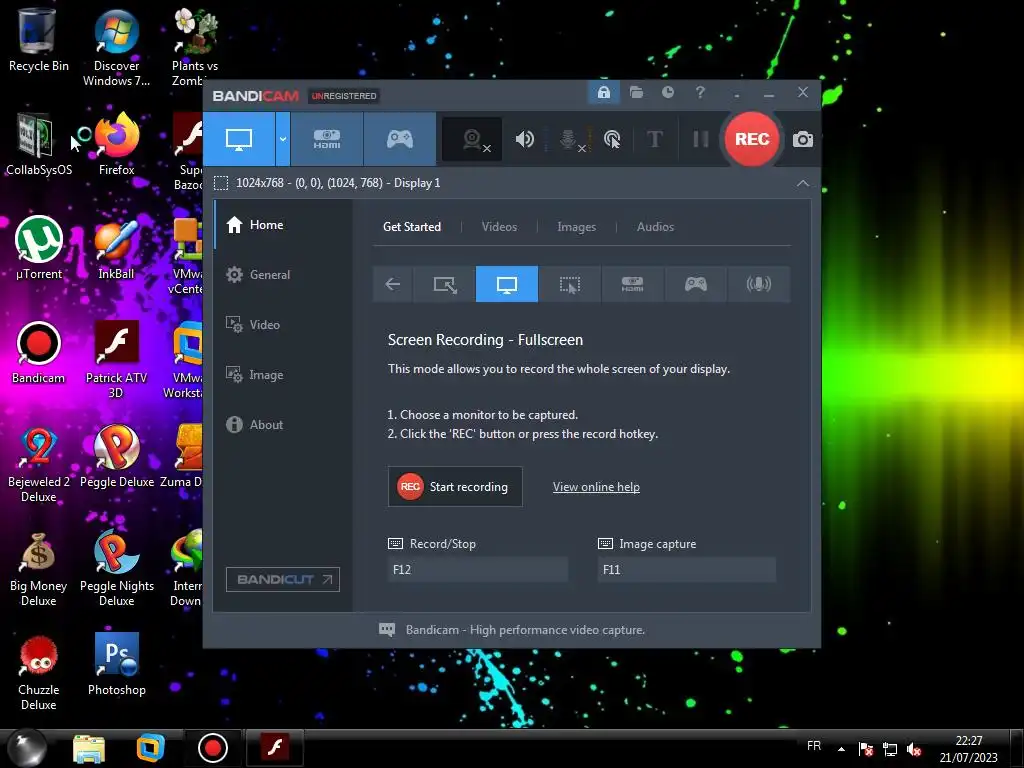Click the Patrick ATV 3D desktop icon
Viewport: 1024px width, 768px height.
click(116, 360)
